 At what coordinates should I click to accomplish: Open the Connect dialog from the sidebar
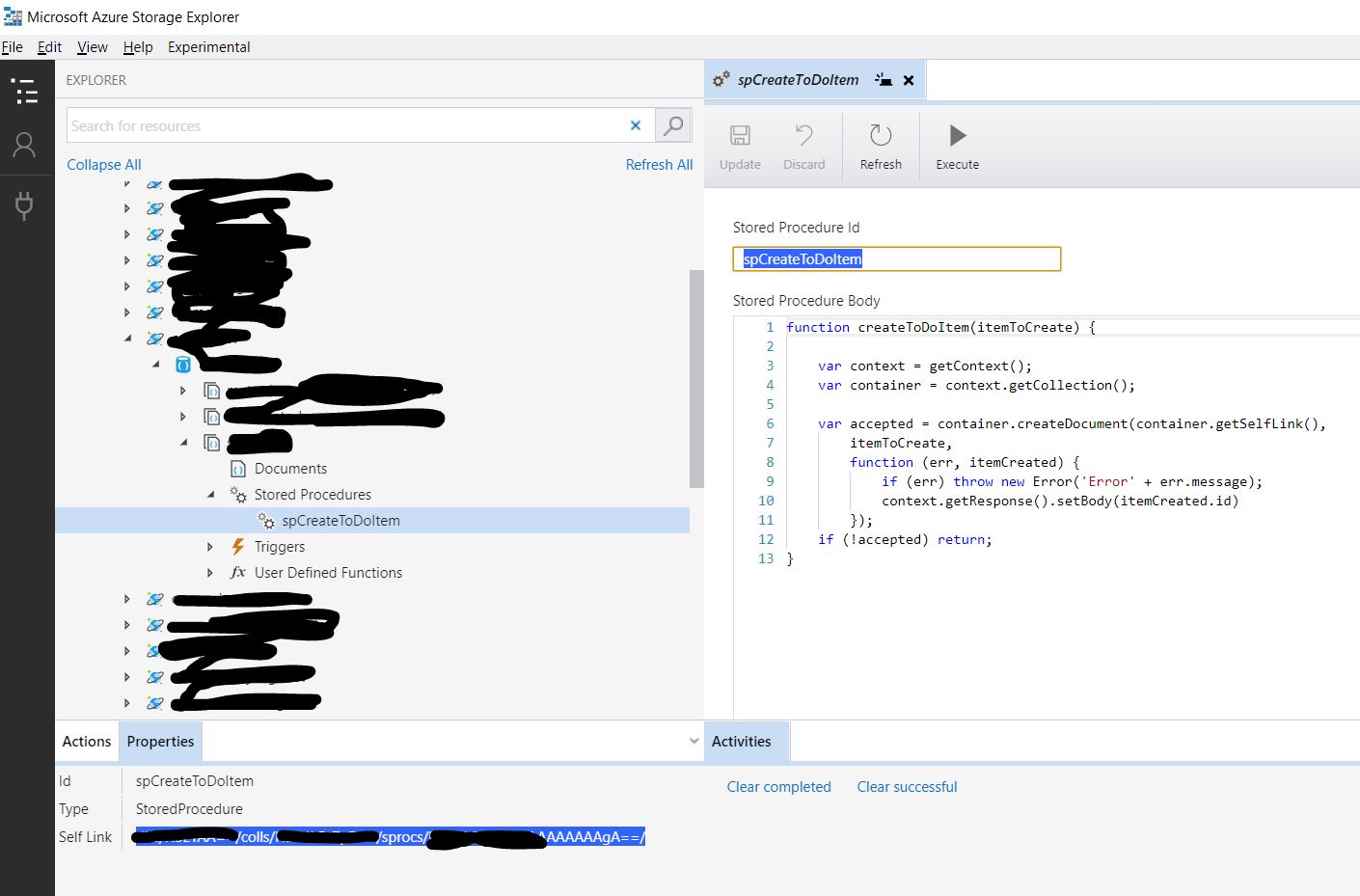pos(26,204)
